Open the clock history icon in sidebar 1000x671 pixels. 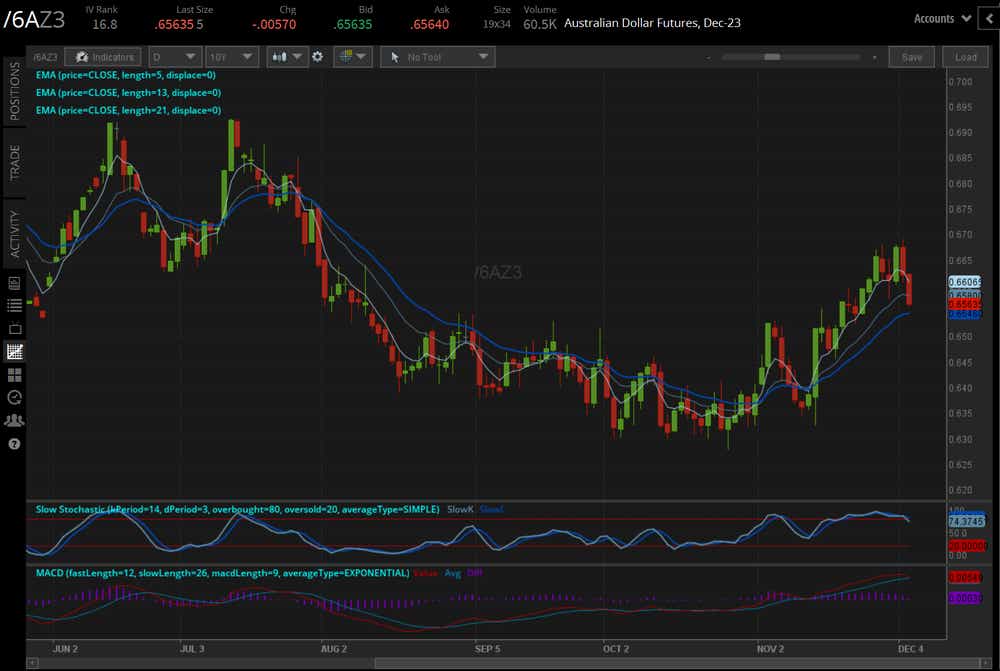coord(14,397)
